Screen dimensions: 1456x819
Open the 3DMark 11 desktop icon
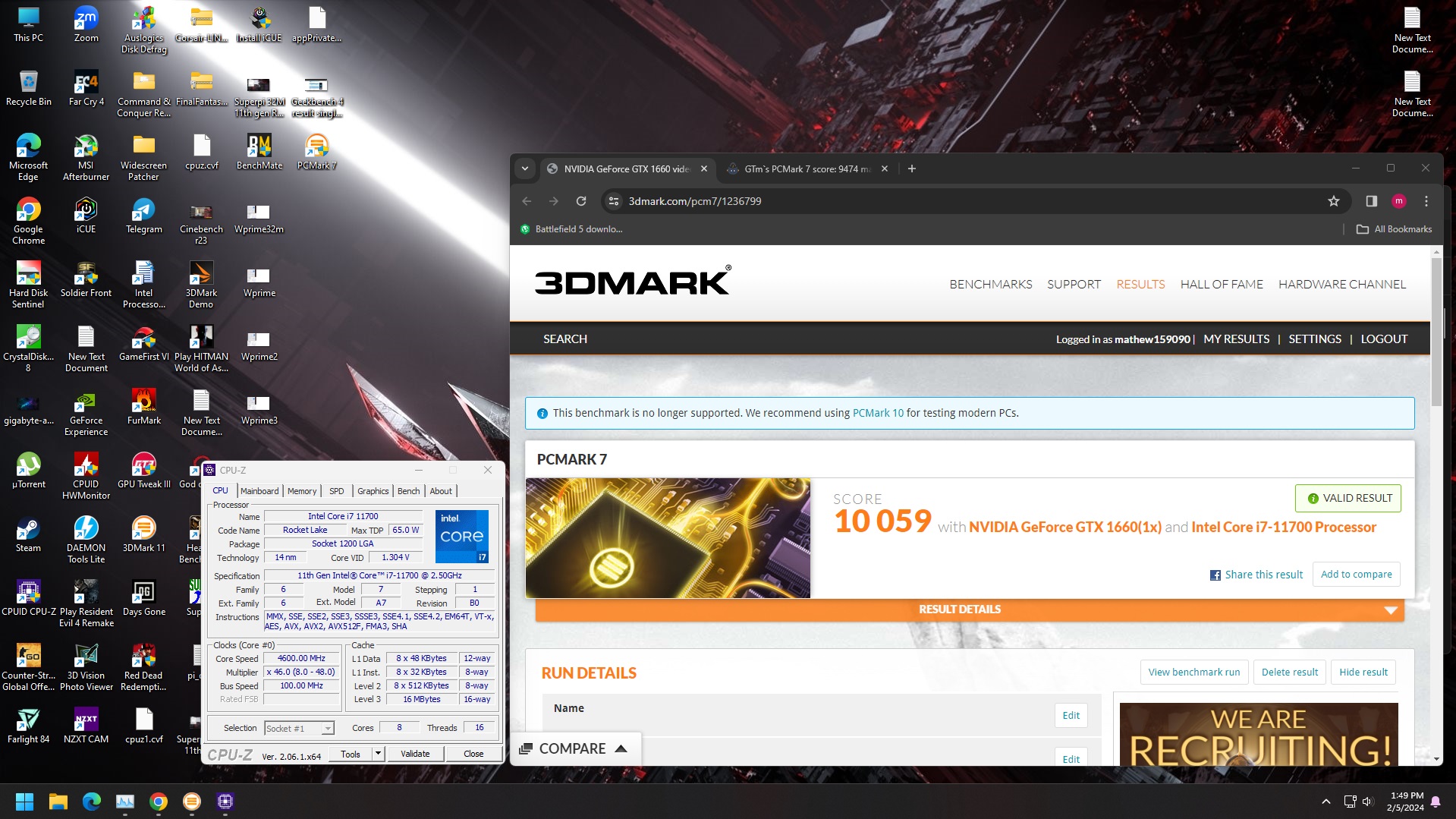point(143,534)
